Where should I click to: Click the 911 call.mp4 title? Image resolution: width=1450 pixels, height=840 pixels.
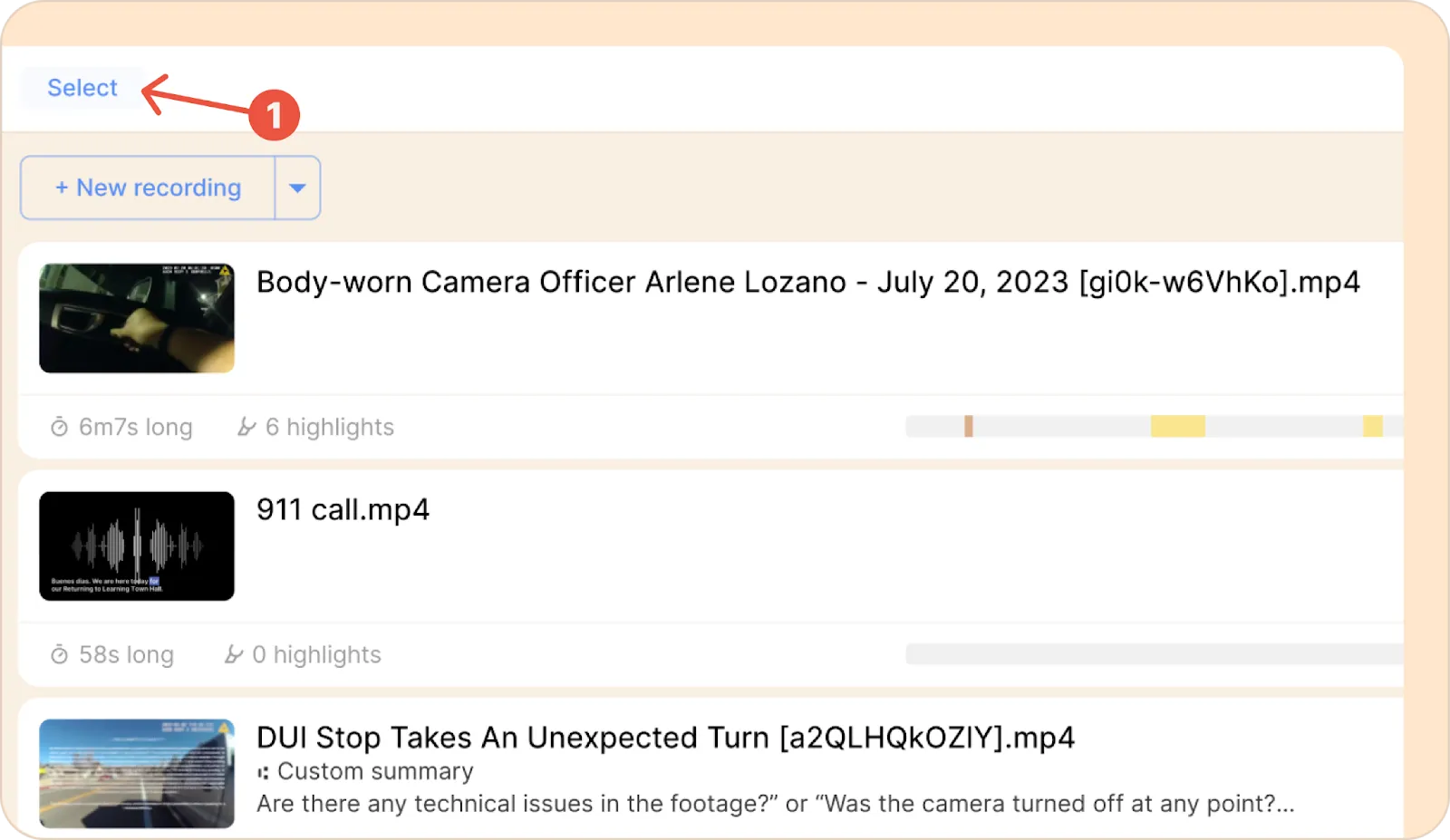click(343, 509)
